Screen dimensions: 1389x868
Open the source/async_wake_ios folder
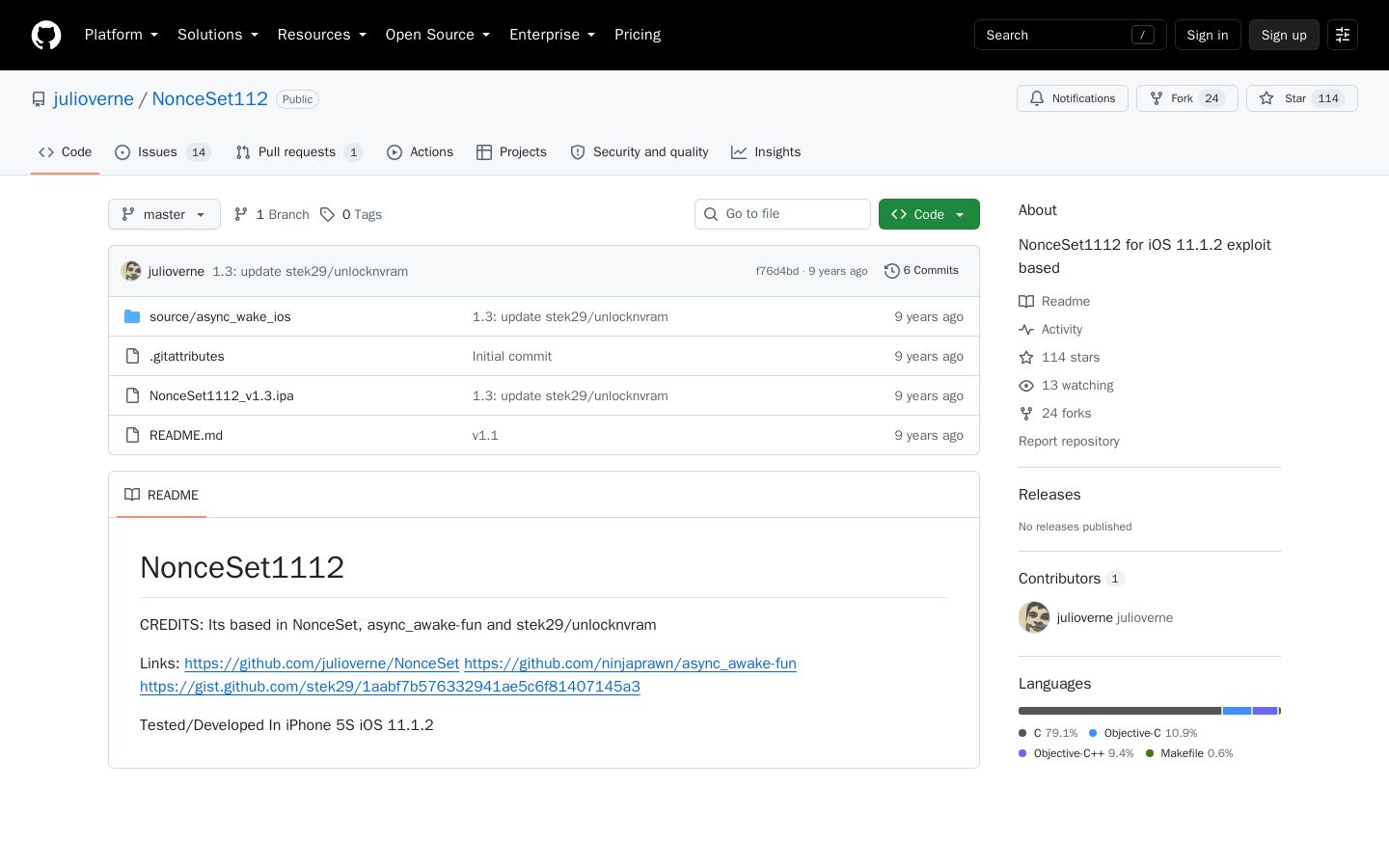click(x=220, y=316)
